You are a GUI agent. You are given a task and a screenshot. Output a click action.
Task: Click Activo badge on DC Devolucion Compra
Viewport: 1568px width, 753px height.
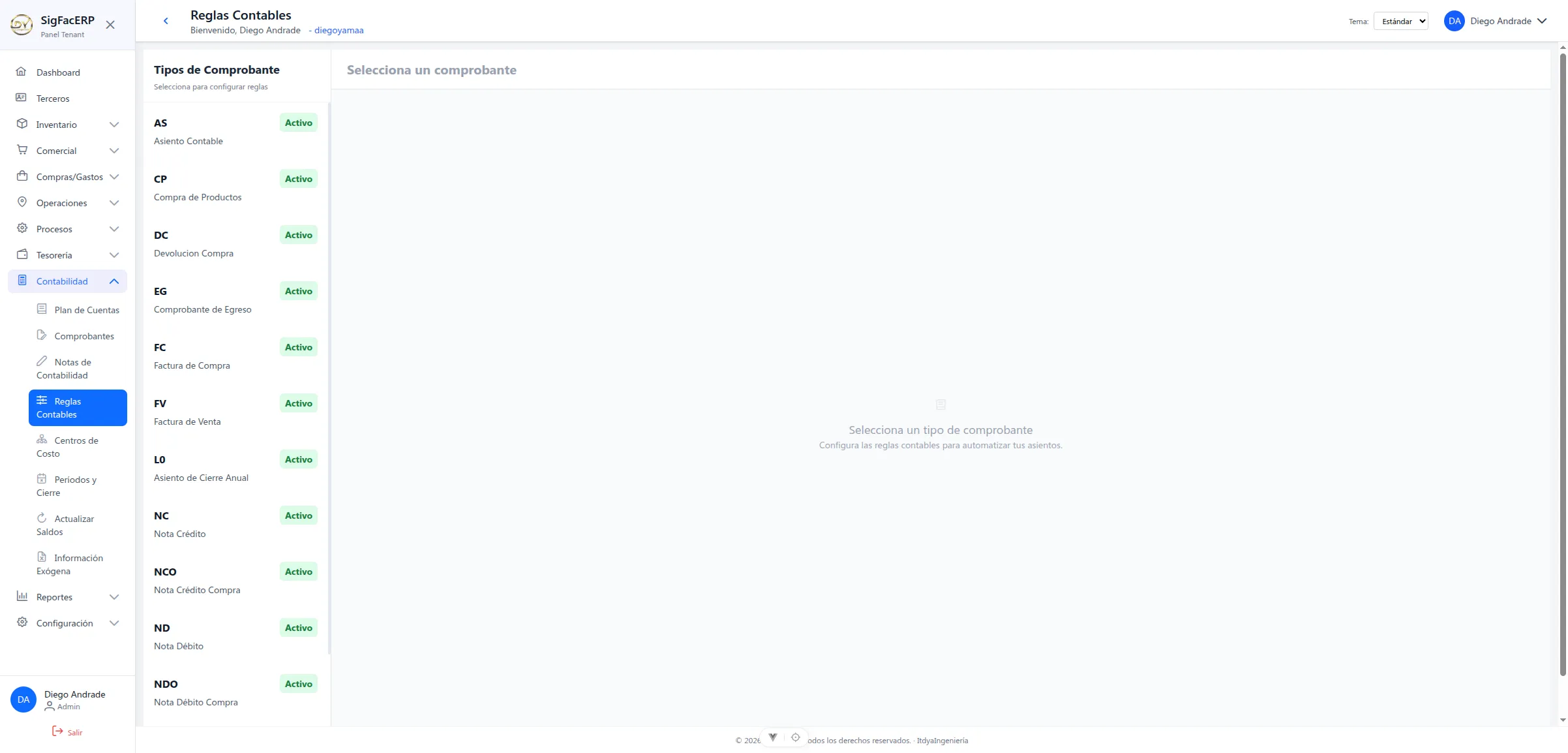point(298,235)
